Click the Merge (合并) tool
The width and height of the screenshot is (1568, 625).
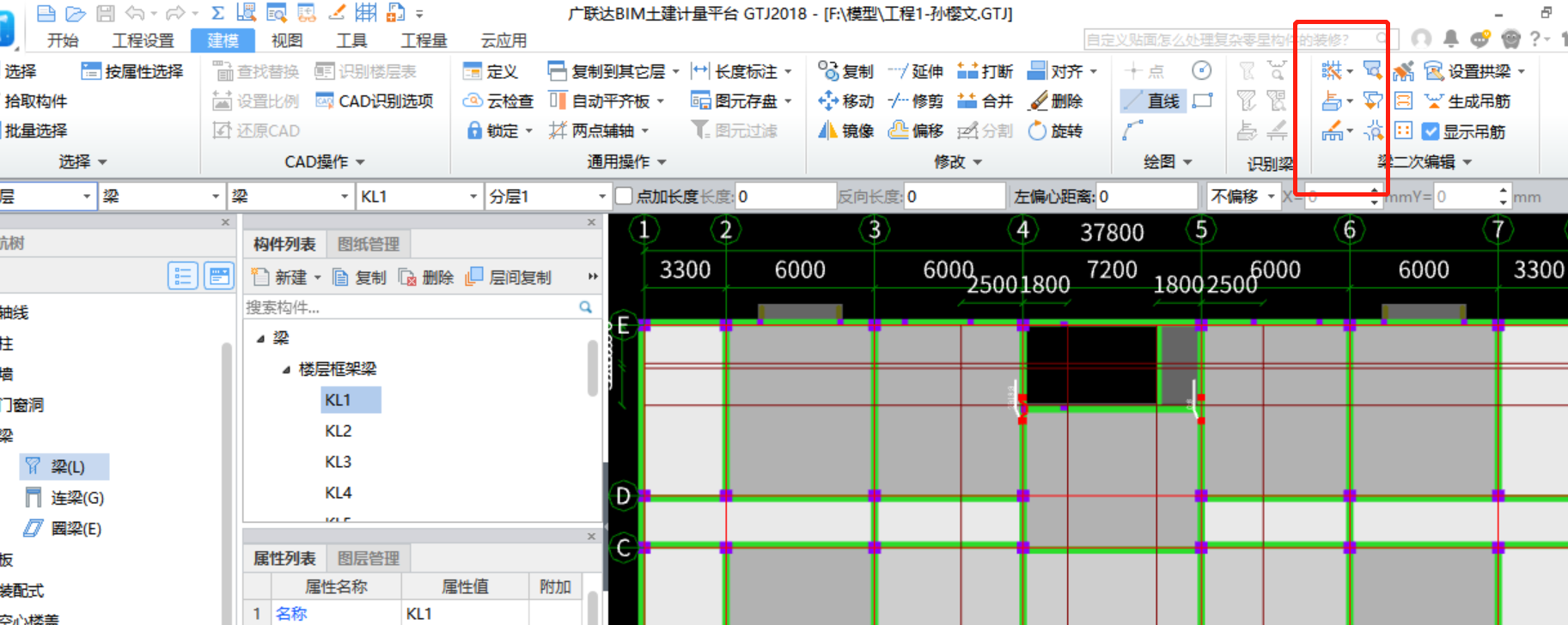coord(985,101)
